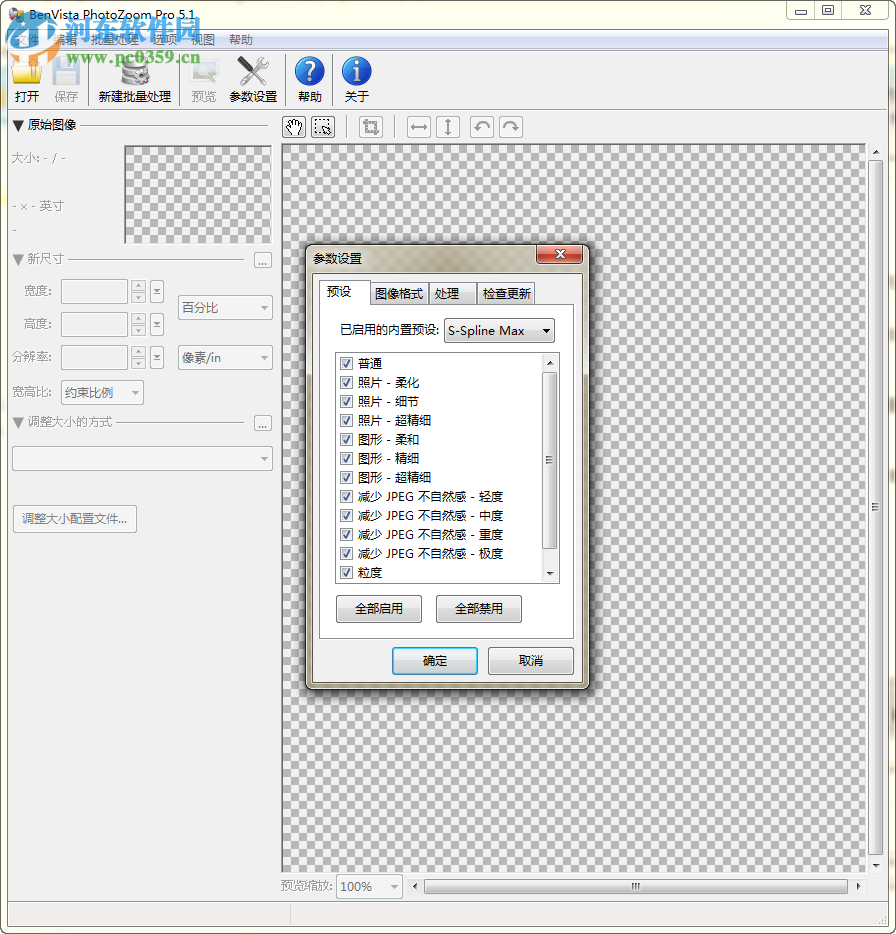
Task: Disable the 粒度 preset
Action: pos(346,572)
